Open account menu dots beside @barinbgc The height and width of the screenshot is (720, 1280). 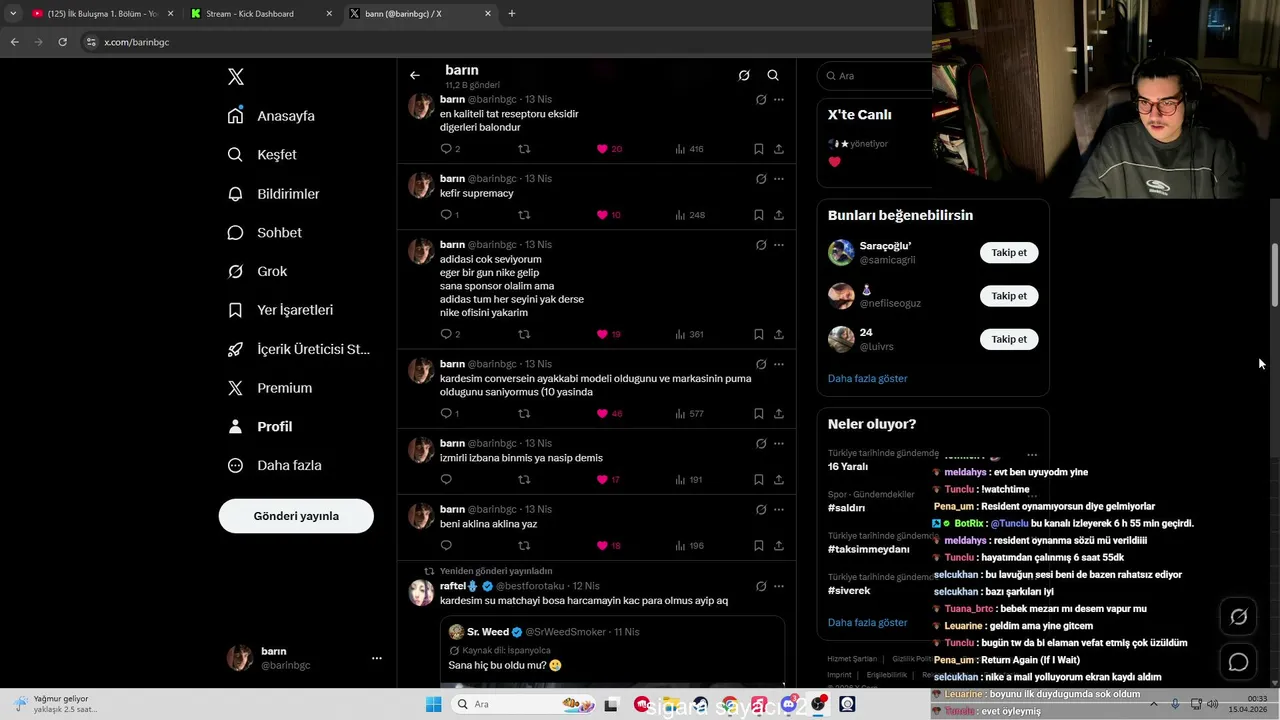click(377, 658)
